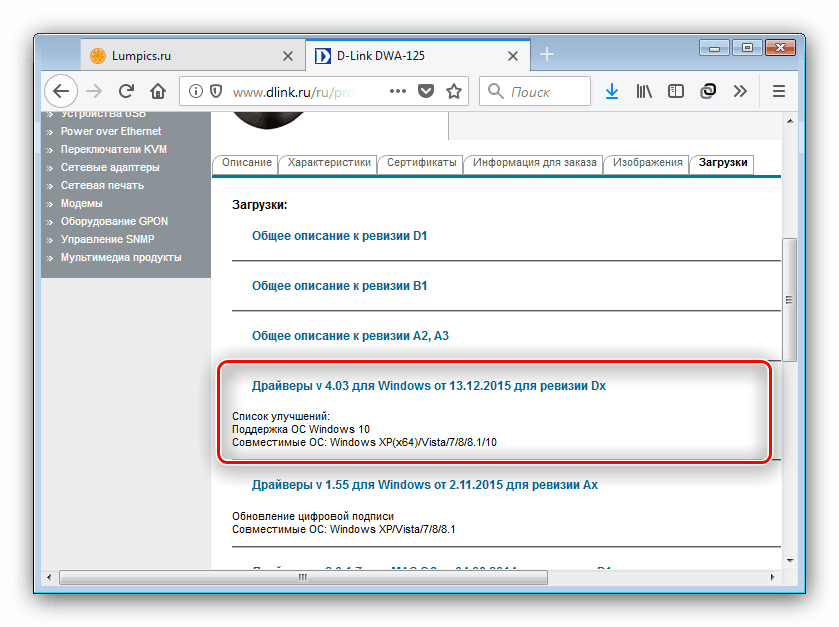
Task: Open the downloads arrow panel
Action: pyautogui.click(x=612, y=91)
